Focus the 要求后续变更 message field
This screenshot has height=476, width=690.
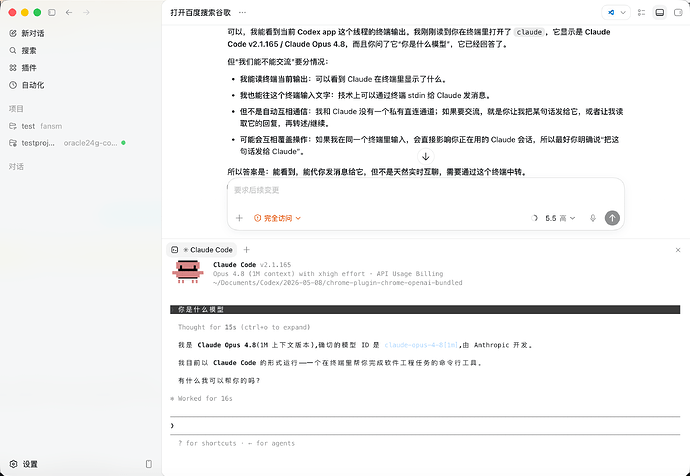[x=426, y=190]
